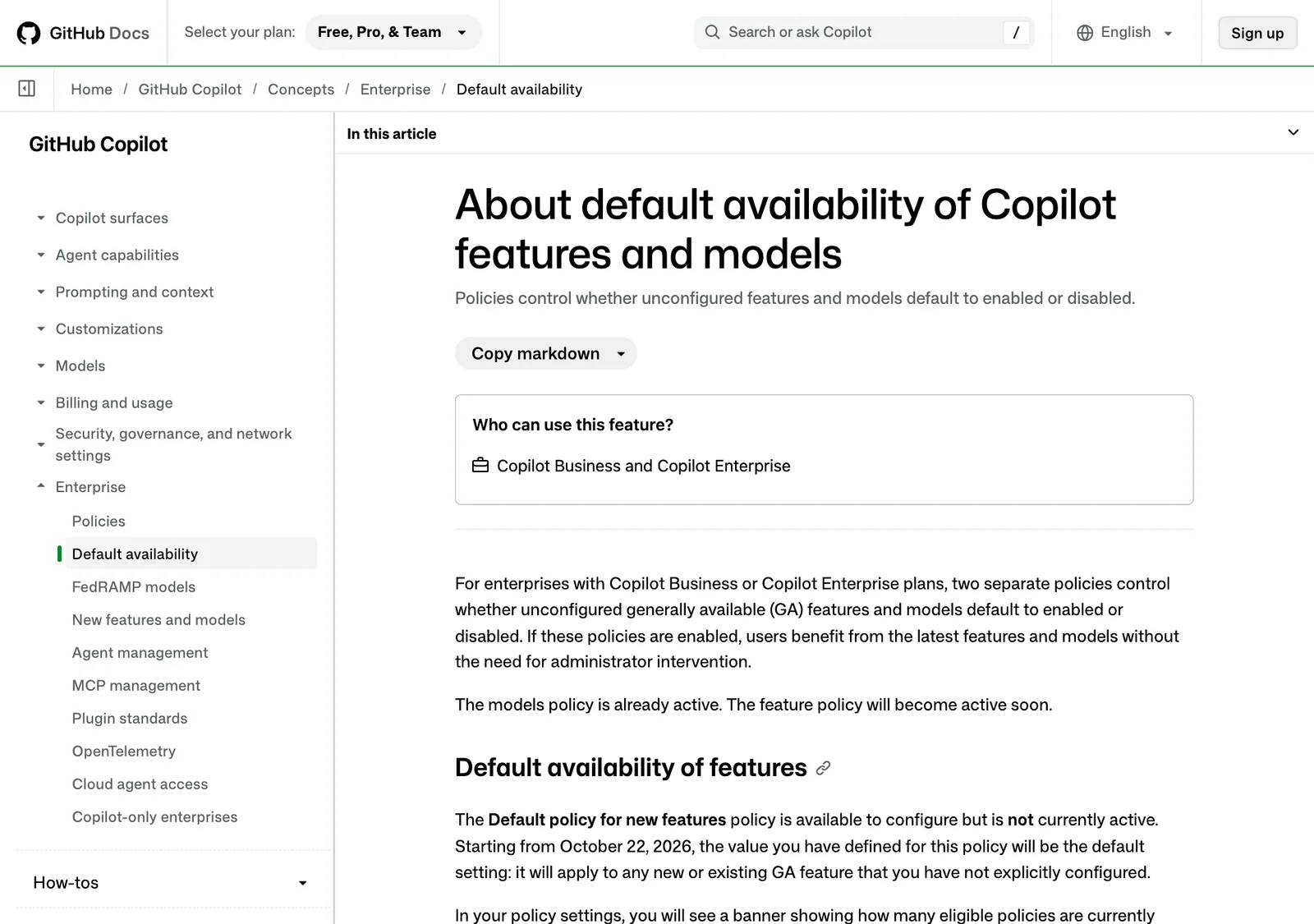Expand Billing and usage section
This screenshot has height=924, width=1314.
coord(114,402)
